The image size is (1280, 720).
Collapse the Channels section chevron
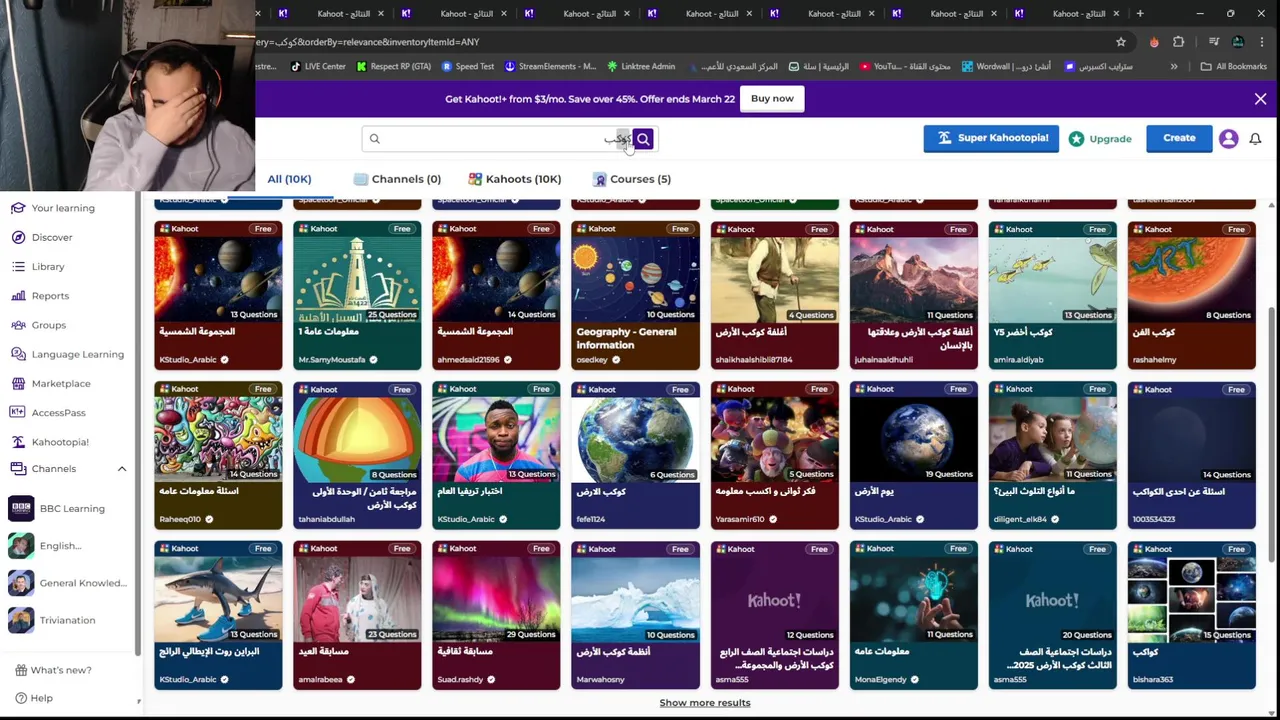coord(122,469)
